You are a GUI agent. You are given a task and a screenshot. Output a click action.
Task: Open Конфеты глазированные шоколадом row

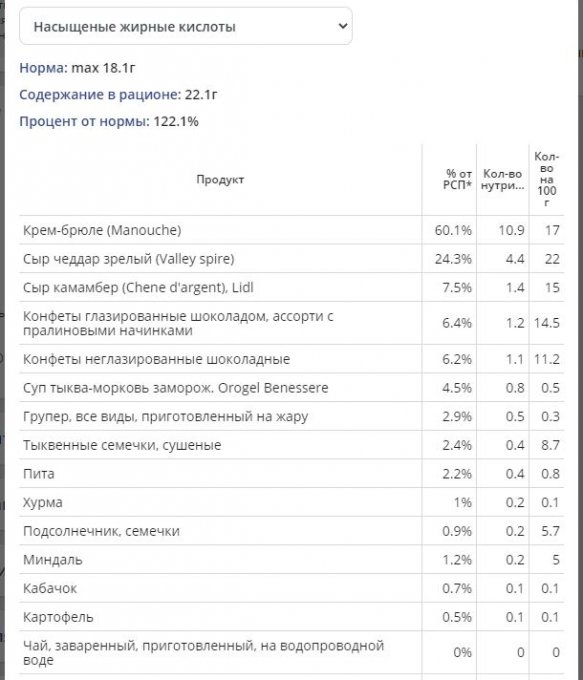(292, 323)
